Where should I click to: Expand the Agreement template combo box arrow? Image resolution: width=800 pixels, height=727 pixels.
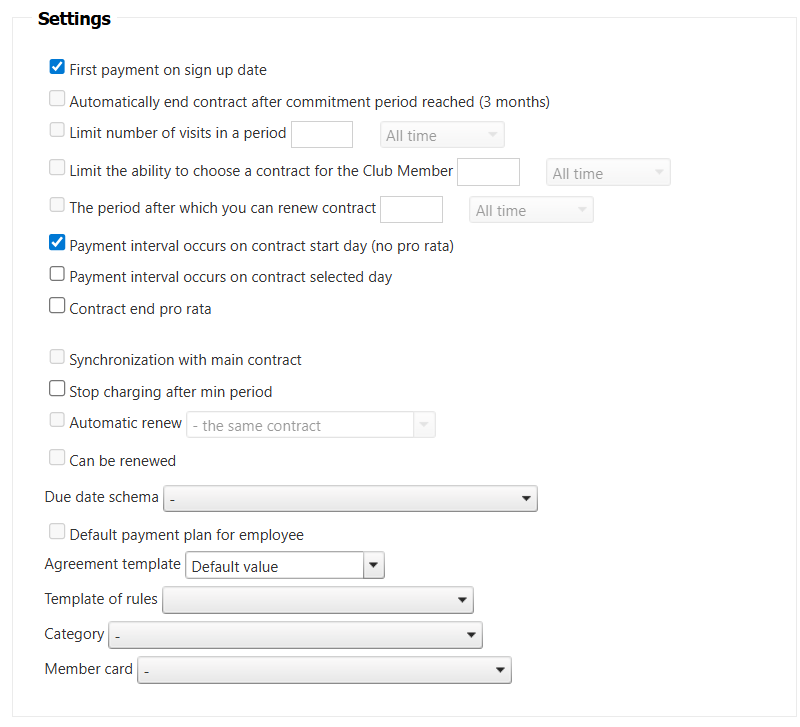[x=374, y=565]
